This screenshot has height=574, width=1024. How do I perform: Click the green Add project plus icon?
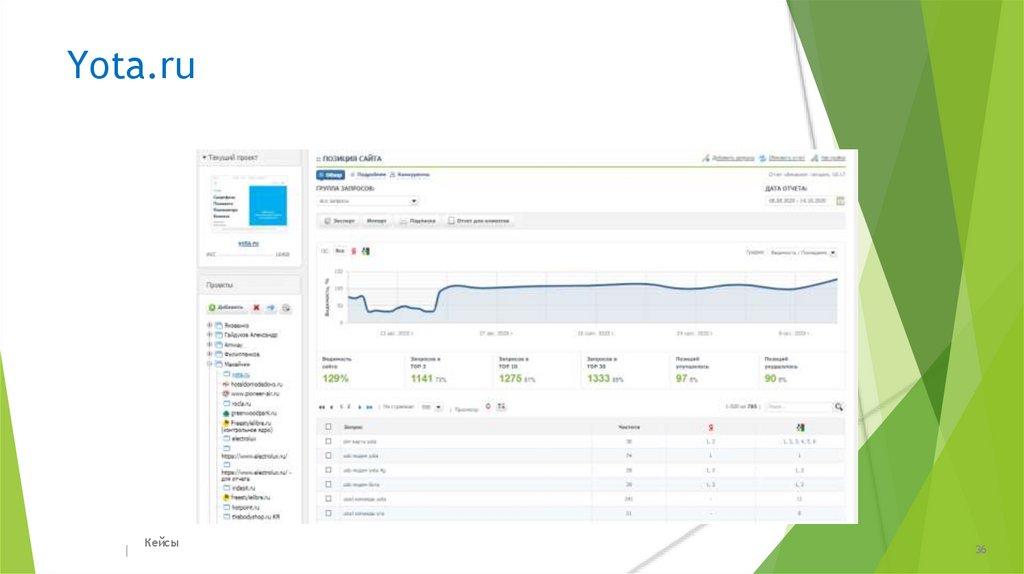tap(212, 308)
